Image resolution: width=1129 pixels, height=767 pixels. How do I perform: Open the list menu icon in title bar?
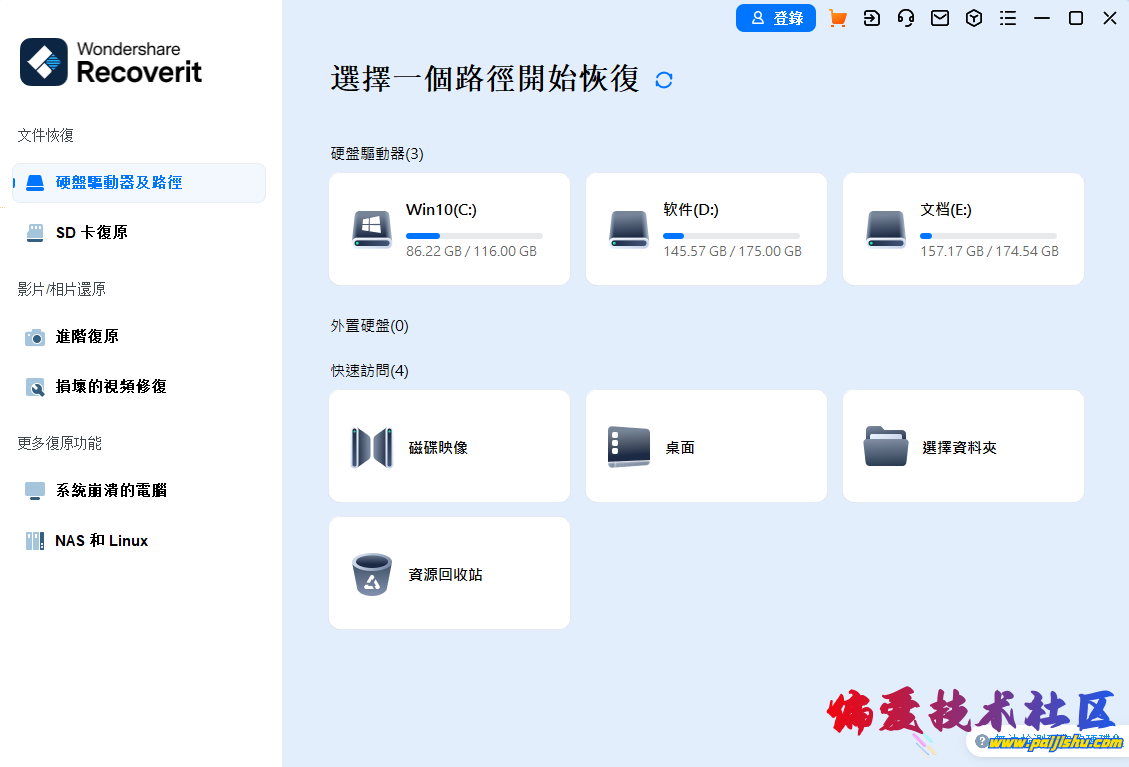click(x=1008, y=18)
